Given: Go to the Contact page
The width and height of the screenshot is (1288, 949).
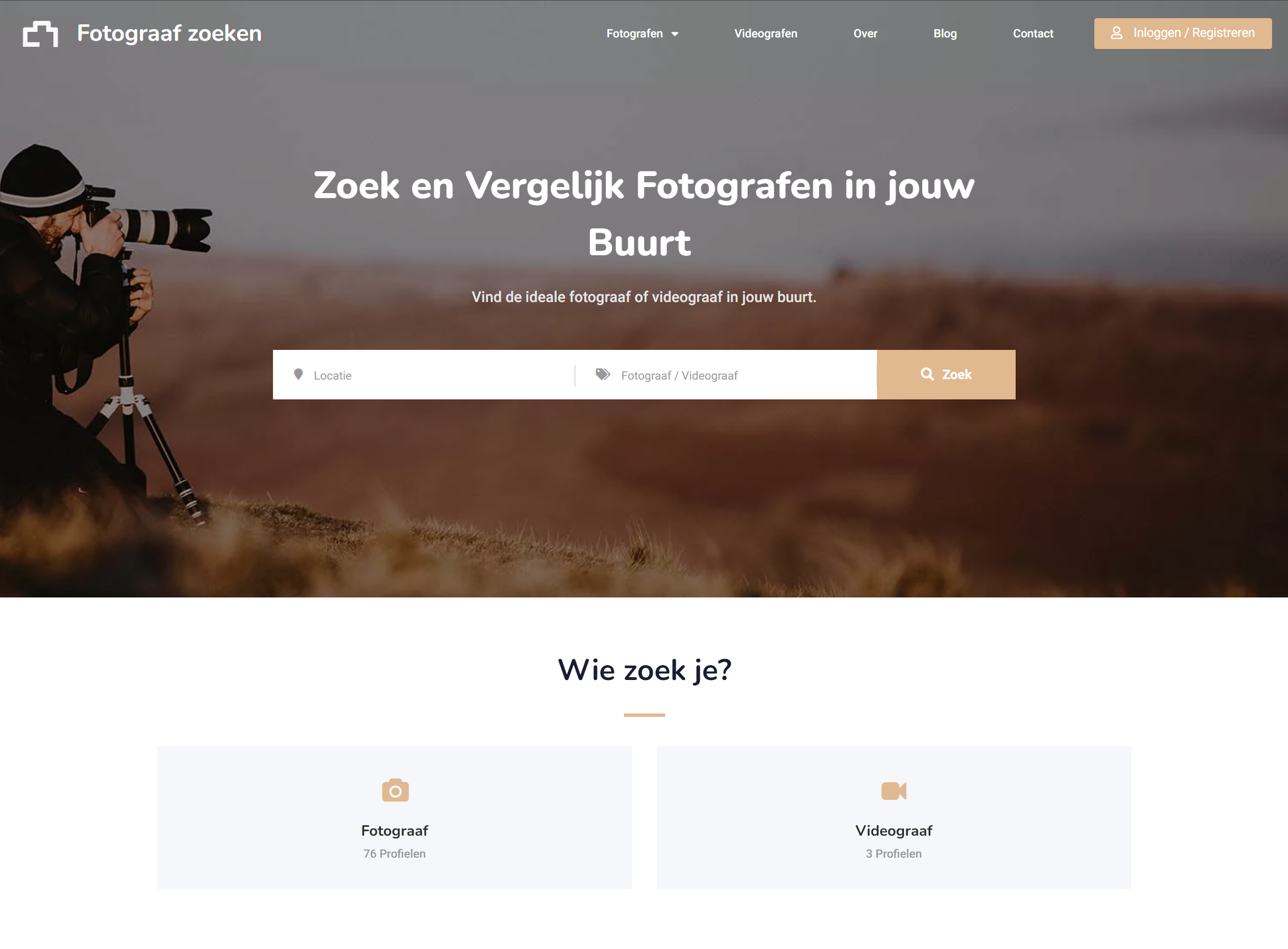Looking at the screenshot, I should click(x=1032, y=34).
